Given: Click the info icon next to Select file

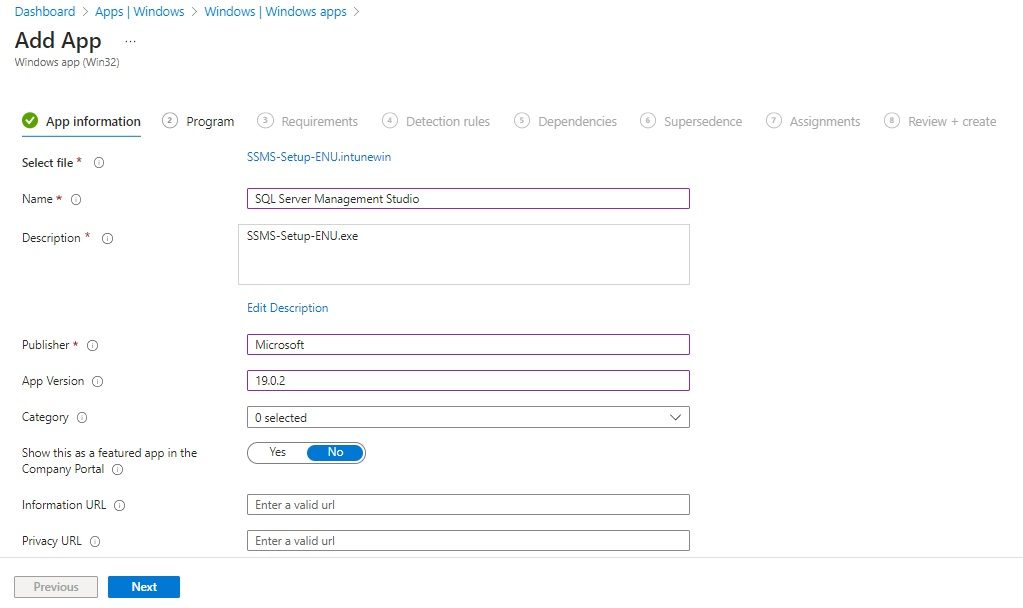Looking at the screenshot, I should tap(99, 162).
